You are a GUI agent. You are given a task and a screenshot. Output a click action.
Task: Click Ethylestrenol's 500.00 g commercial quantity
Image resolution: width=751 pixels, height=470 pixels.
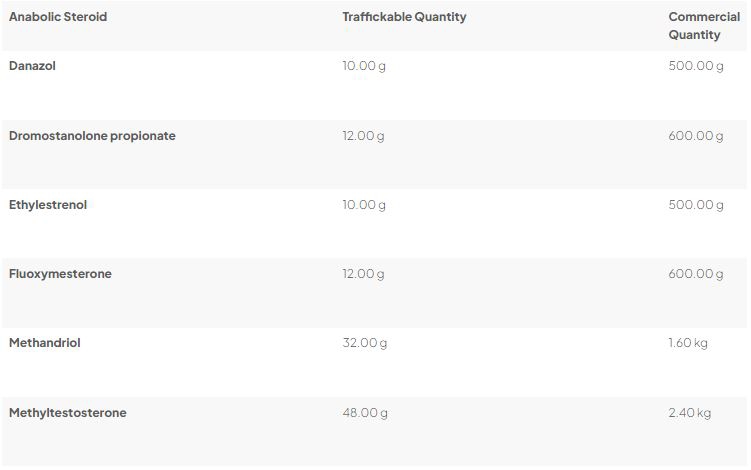[x=696, y=205]
